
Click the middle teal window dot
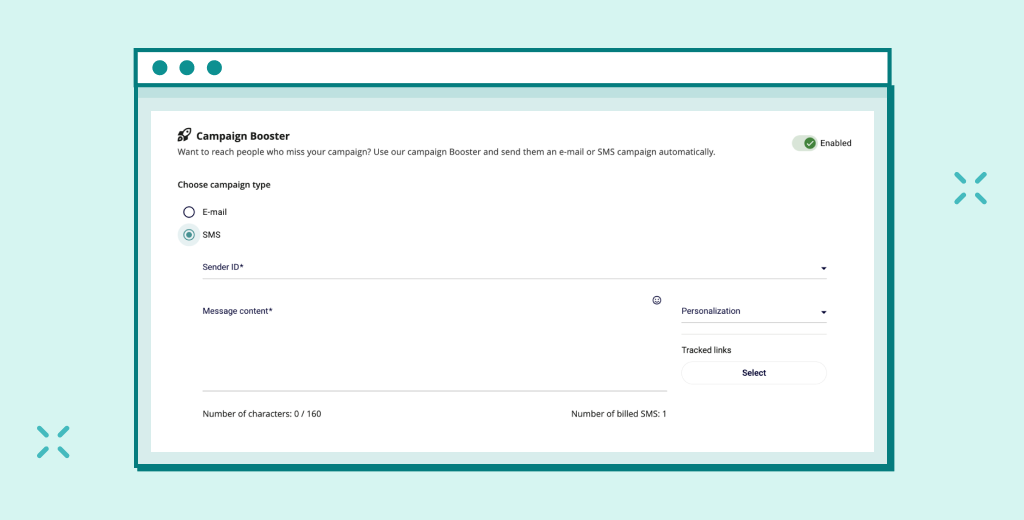click(187, 68)
